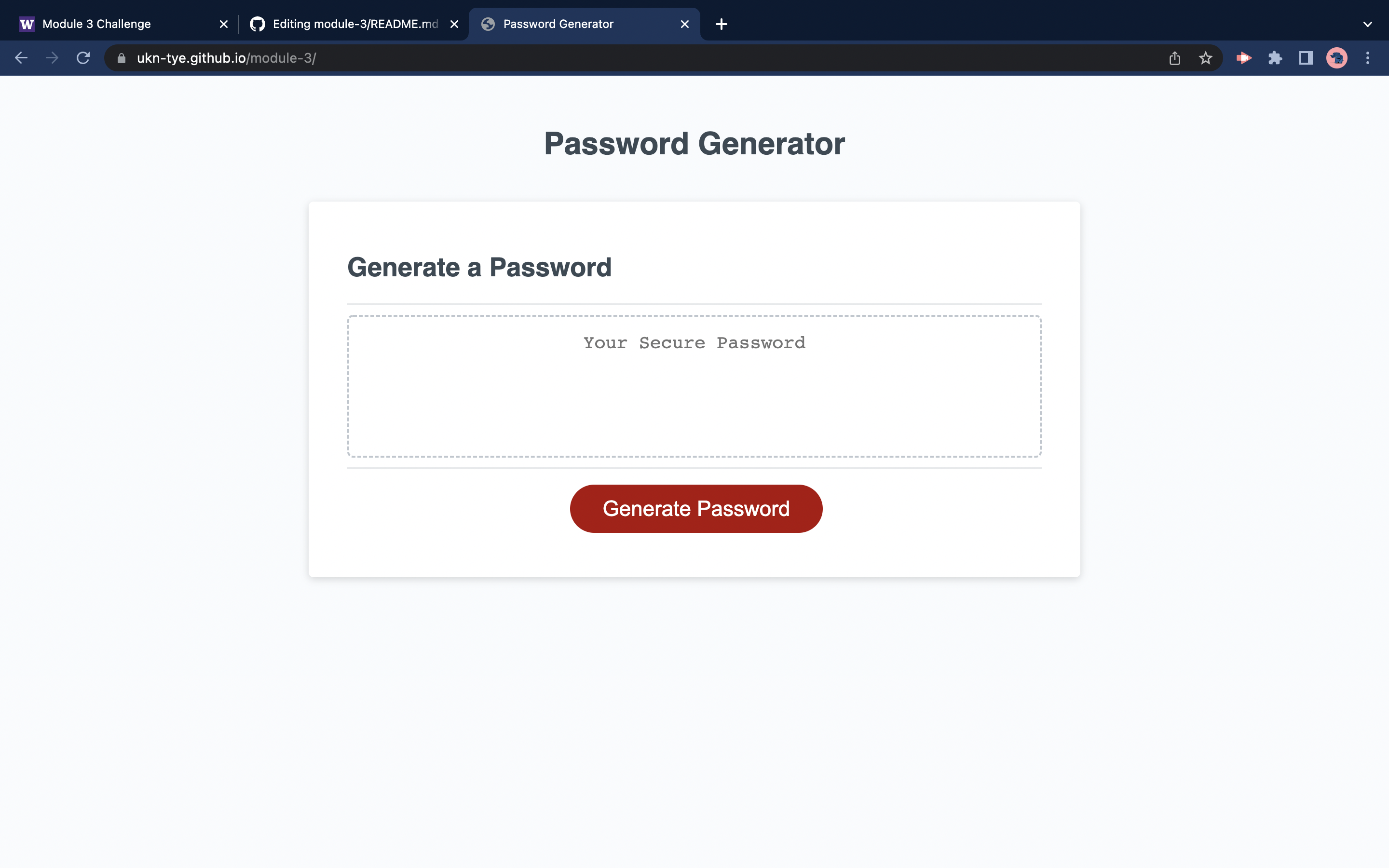Click the globe icon on the Password Generator tab

(487, 24)
